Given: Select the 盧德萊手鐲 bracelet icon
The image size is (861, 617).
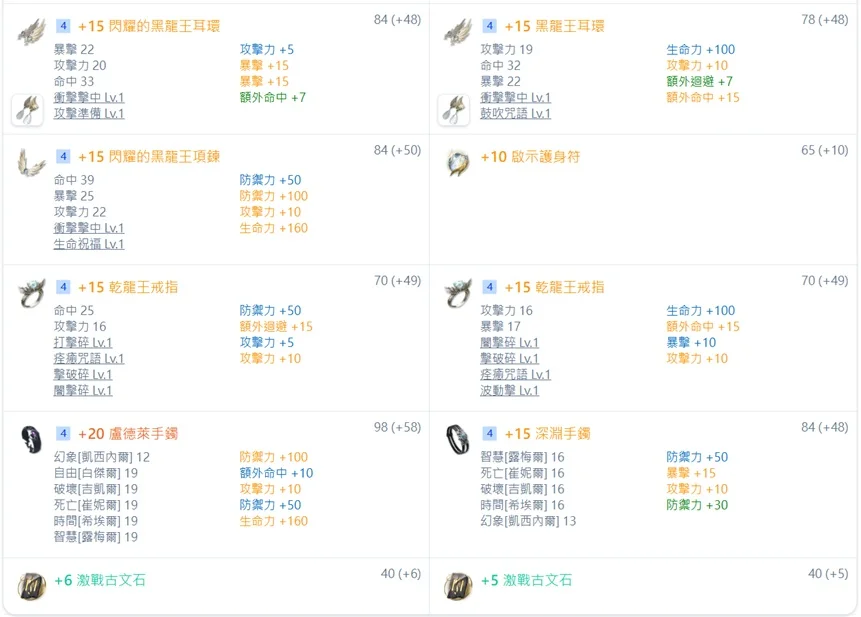Looking at the screenshot, I should pos(31,439).
